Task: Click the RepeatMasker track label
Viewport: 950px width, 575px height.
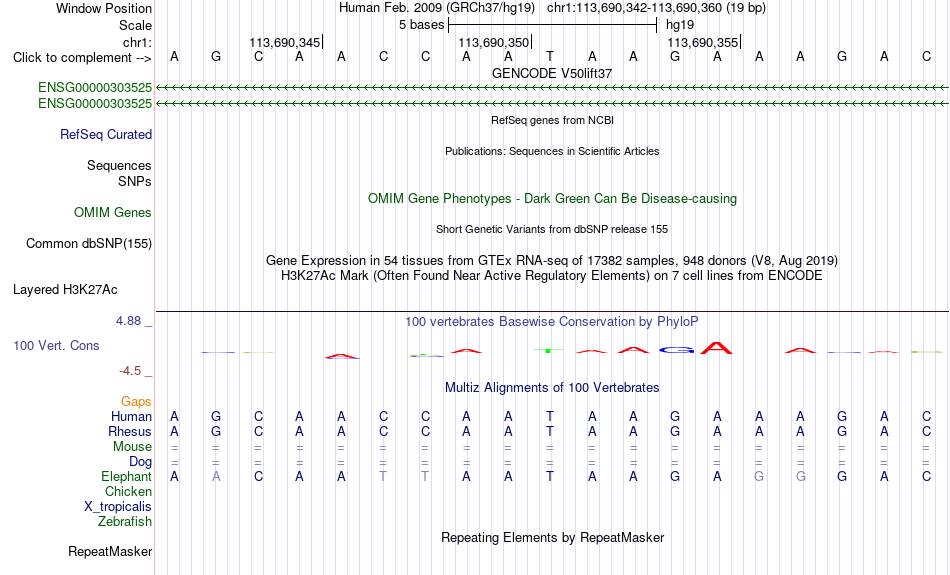Action: [x=110, y=551]
